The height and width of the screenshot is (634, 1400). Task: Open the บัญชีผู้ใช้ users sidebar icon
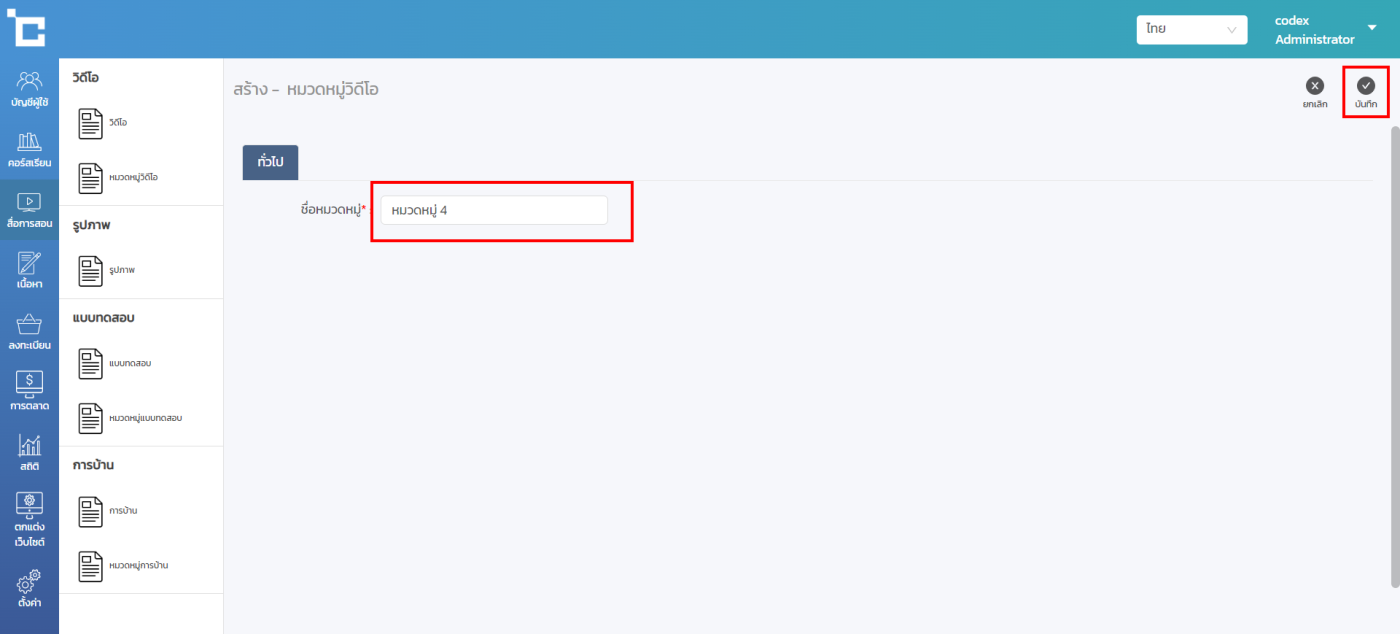pos(30,82)
